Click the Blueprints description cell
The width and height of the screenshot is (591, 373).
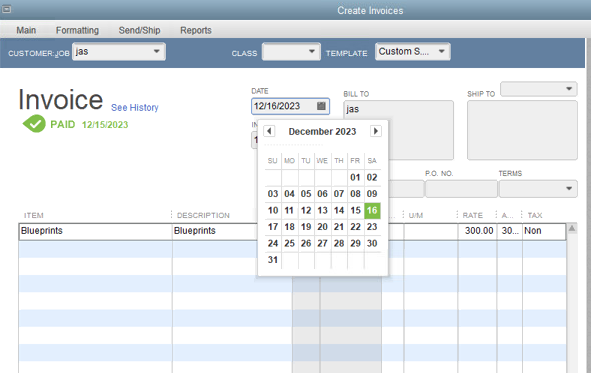point(215,231)
